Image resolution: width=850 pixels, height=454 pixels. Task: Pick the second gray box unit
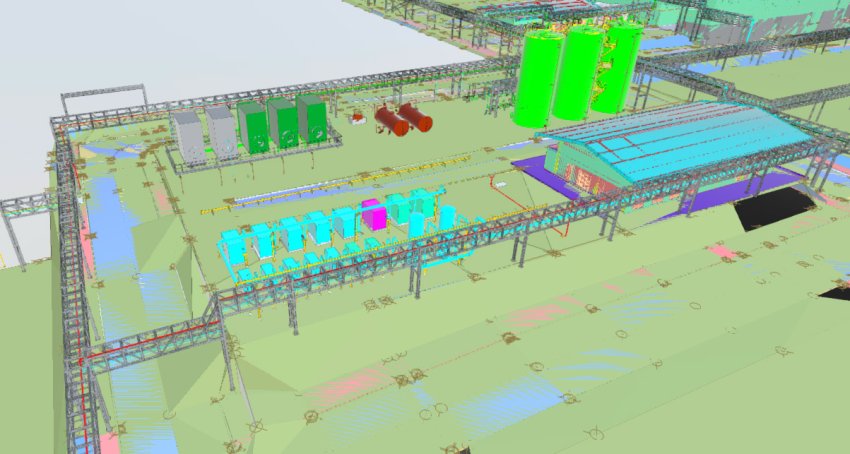220,131
